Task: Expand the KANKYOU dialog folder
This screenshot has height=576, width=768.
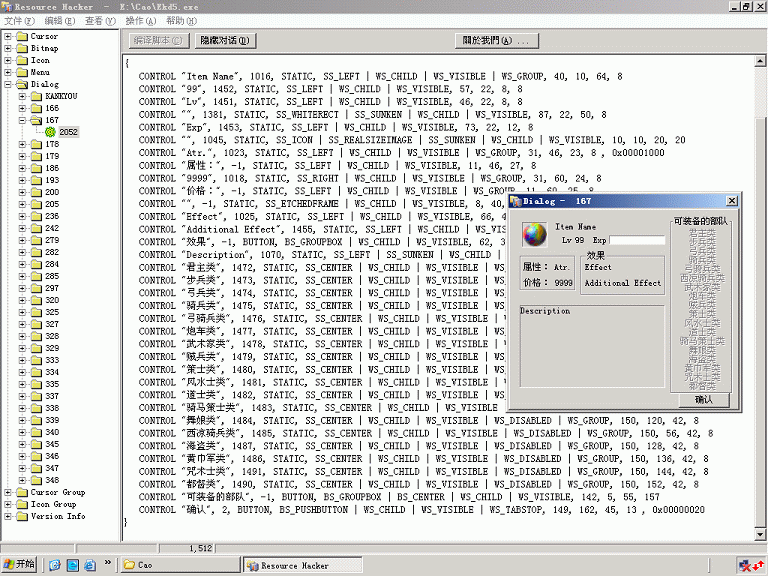Action: pyautogui.click(x=22, y=96)
